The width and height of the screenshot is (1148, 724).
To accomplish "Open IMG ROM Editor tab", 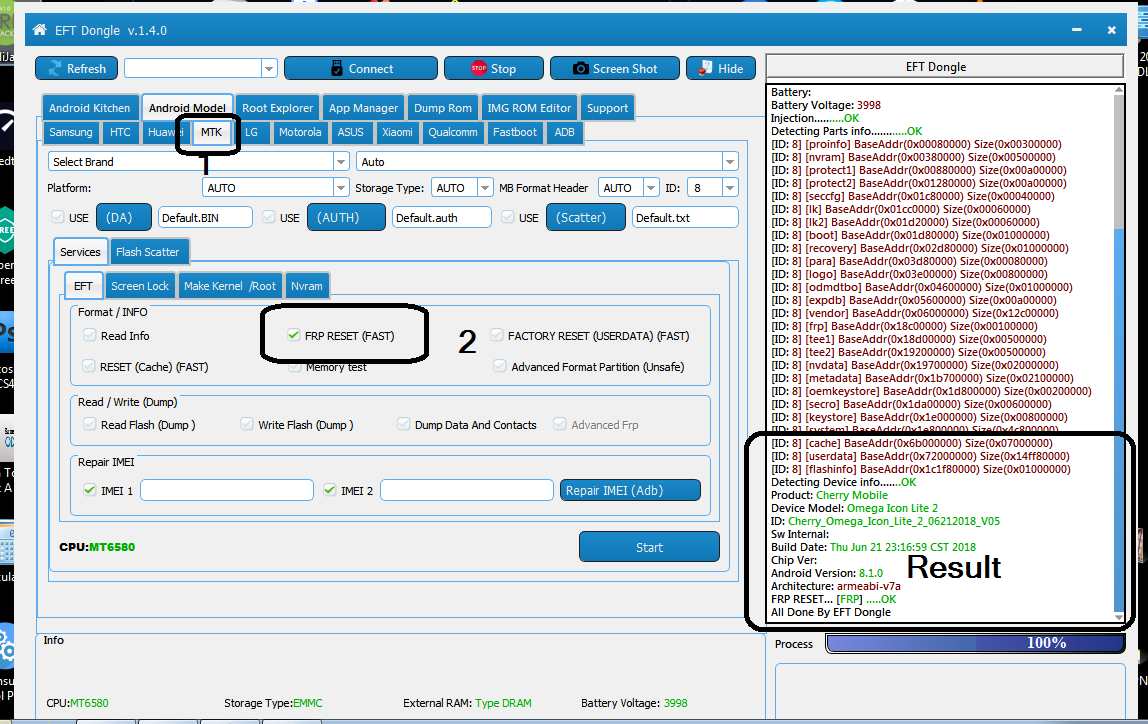I will point(529,108).
